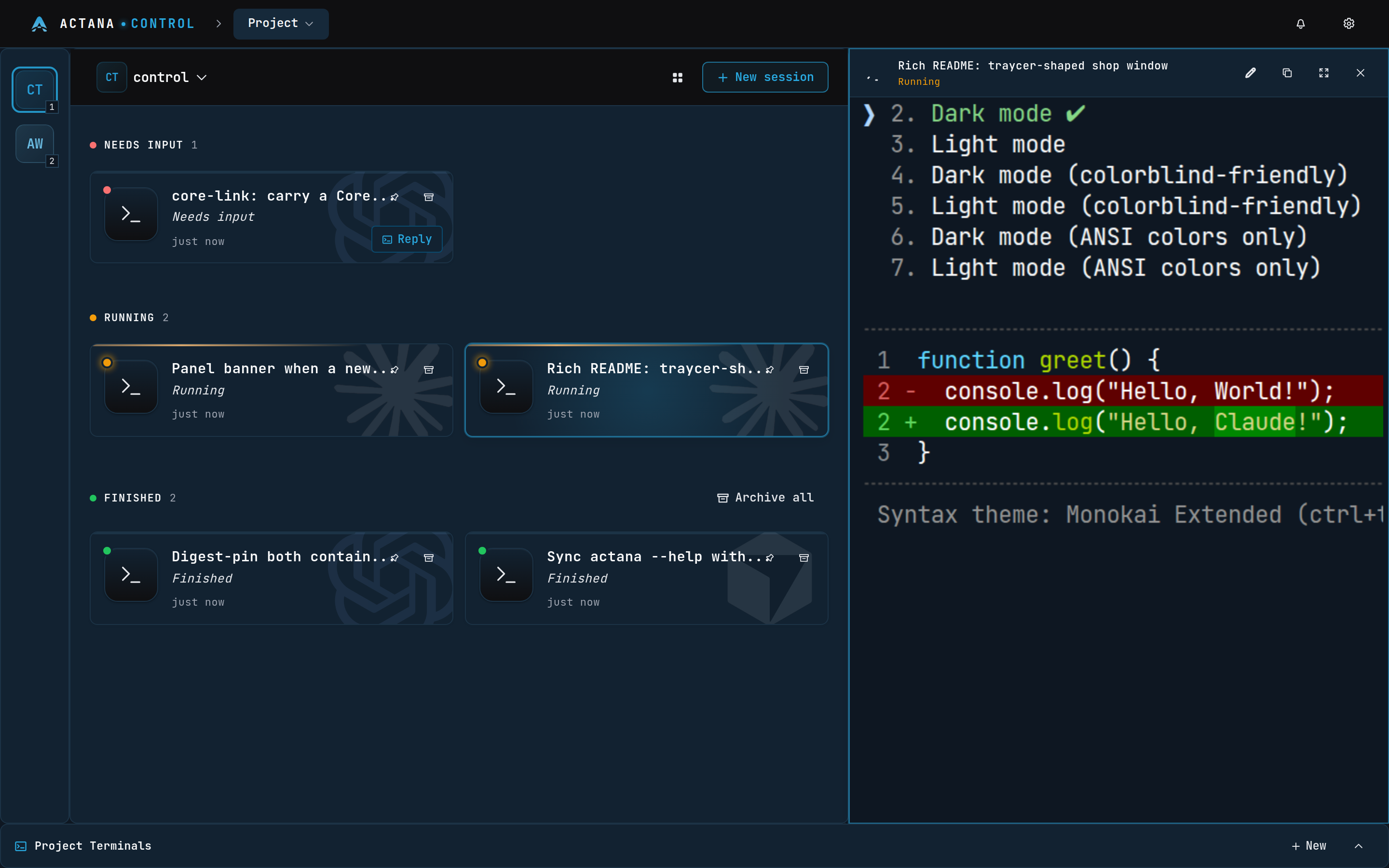The image size is (1389, 868).
Task: Switch to grid view layout icon
Action: (677, 78)
